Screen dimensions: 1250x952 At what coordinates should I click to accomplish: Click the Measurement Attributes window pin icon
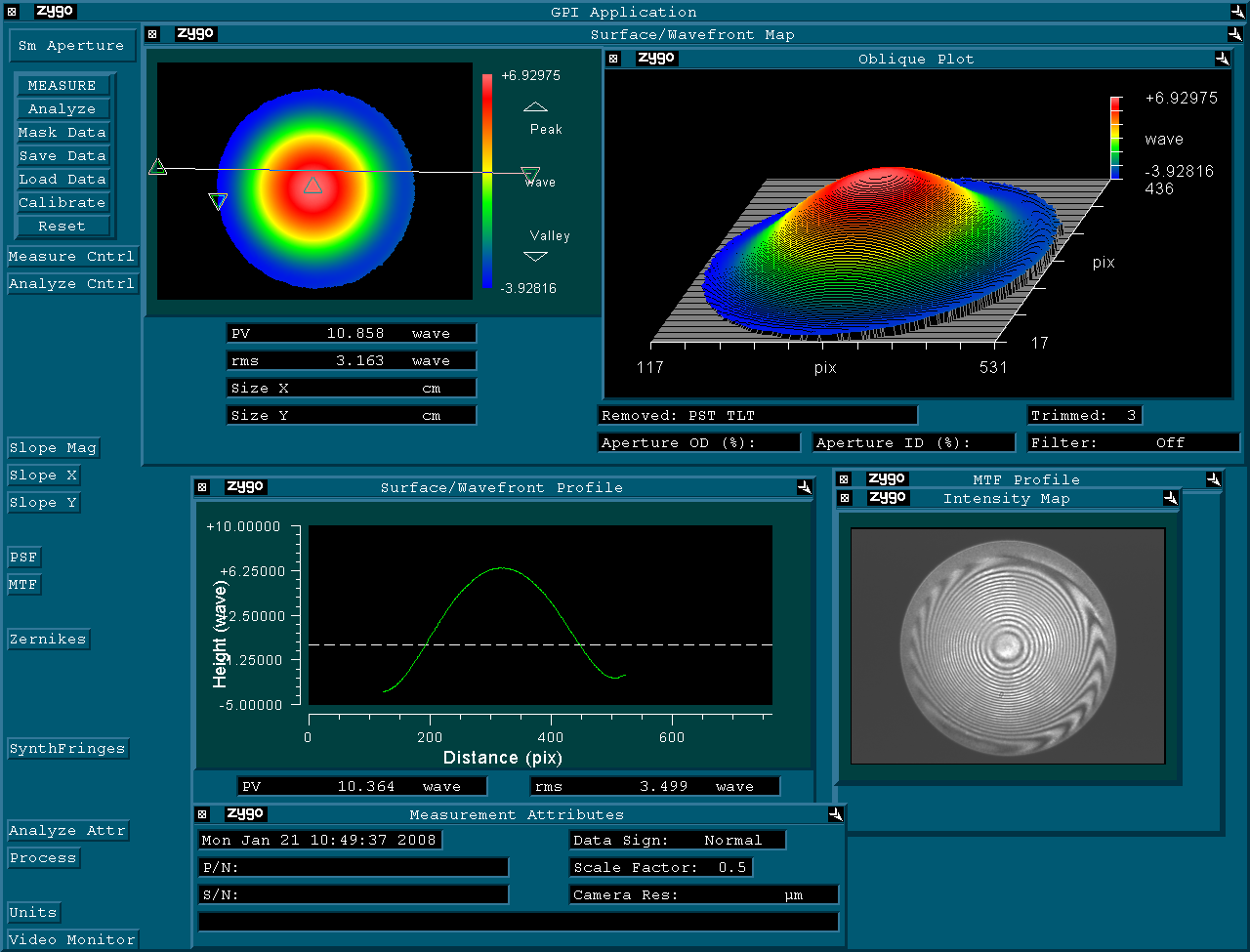click(835, 814)
